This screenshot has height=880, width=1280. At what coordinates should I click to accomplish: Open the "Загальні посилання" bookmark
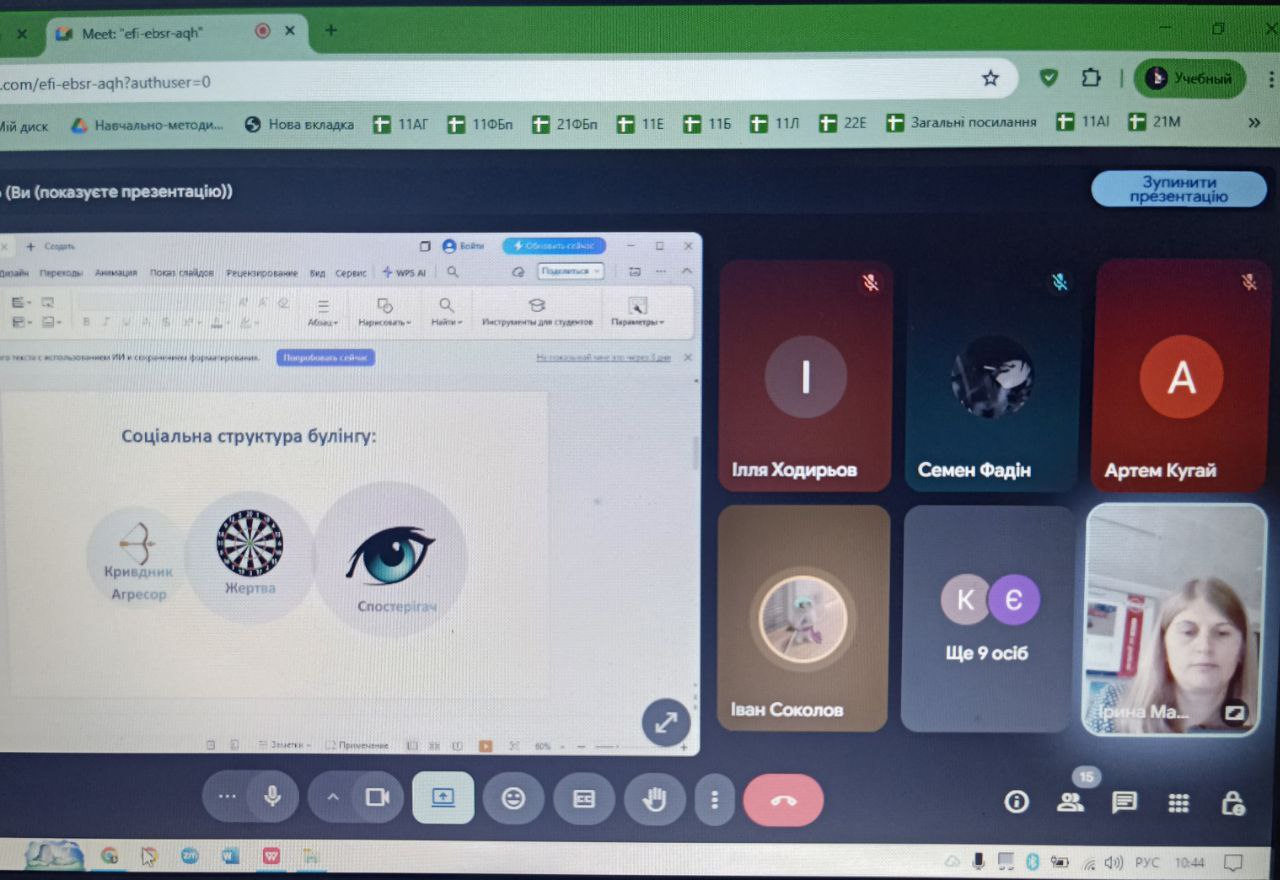click(x=961, y=123)
